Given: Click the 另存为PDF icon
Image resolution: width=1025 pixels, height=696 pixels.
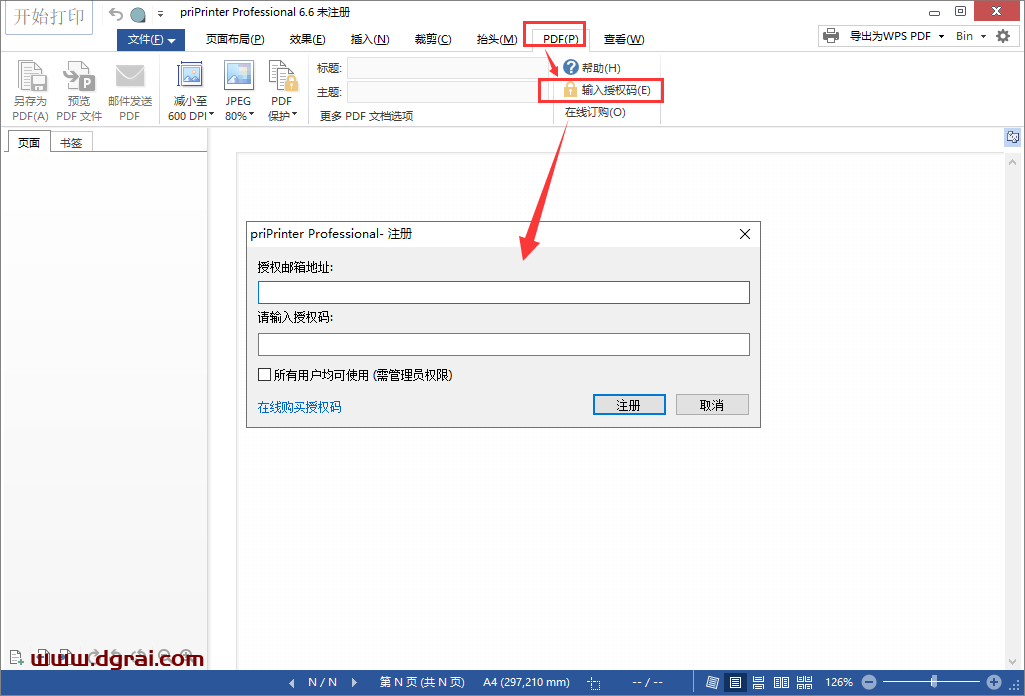Looking at the screenshot, I should click(29, 88).
